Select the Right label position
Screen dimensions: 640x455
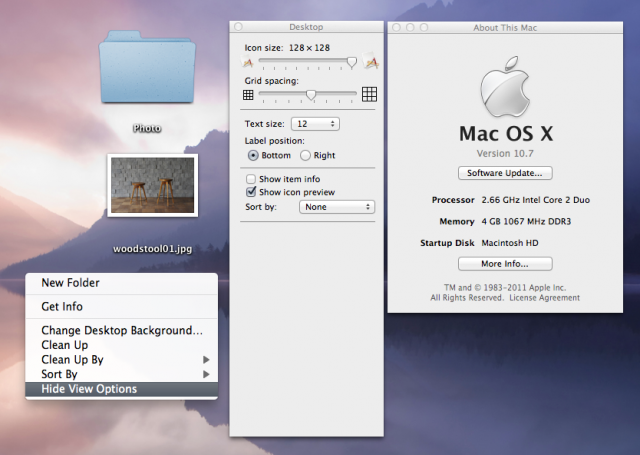[x=305, y=155]
